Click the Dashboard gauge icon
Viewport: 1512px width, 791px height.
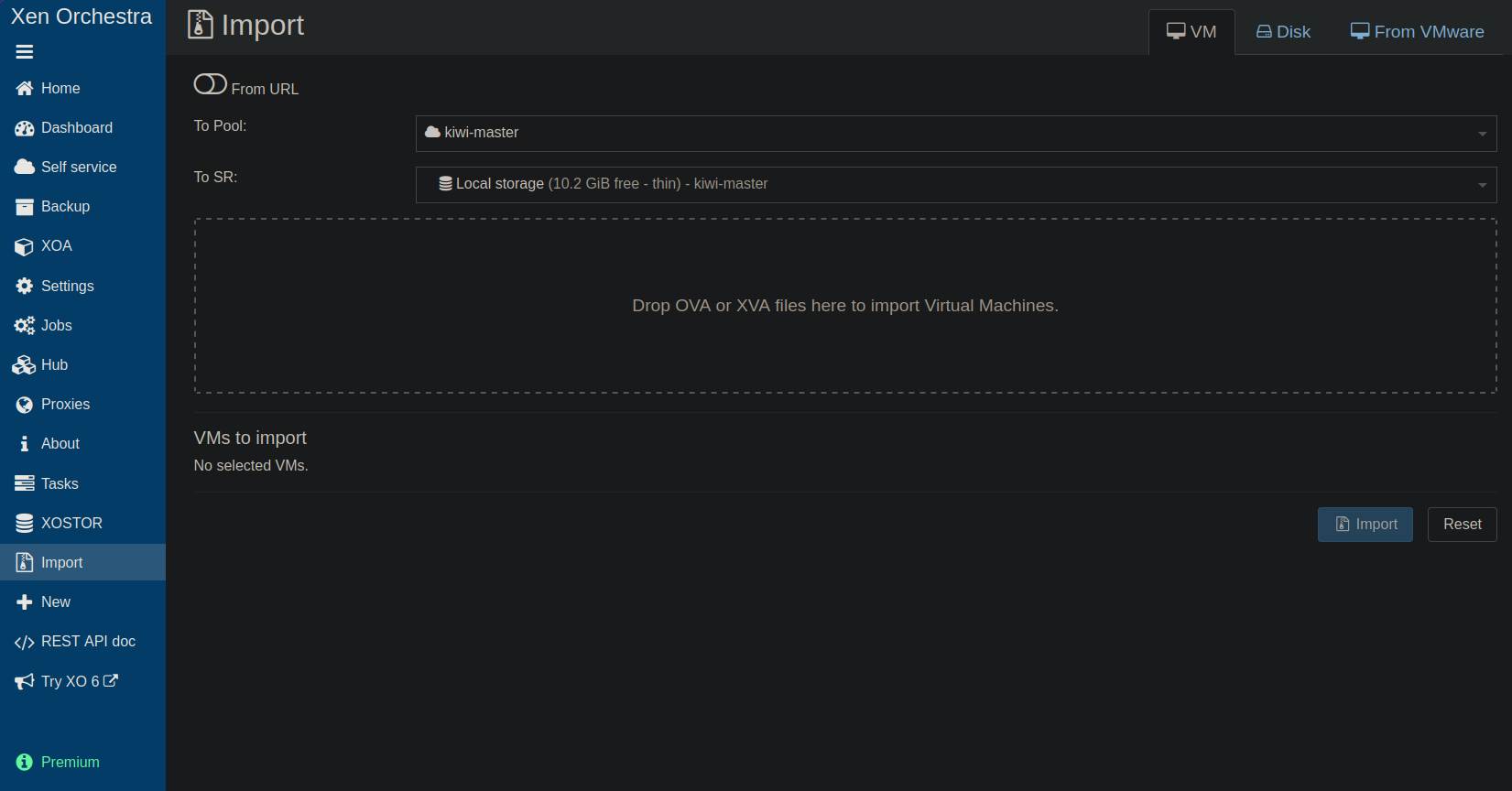point(25,128)
